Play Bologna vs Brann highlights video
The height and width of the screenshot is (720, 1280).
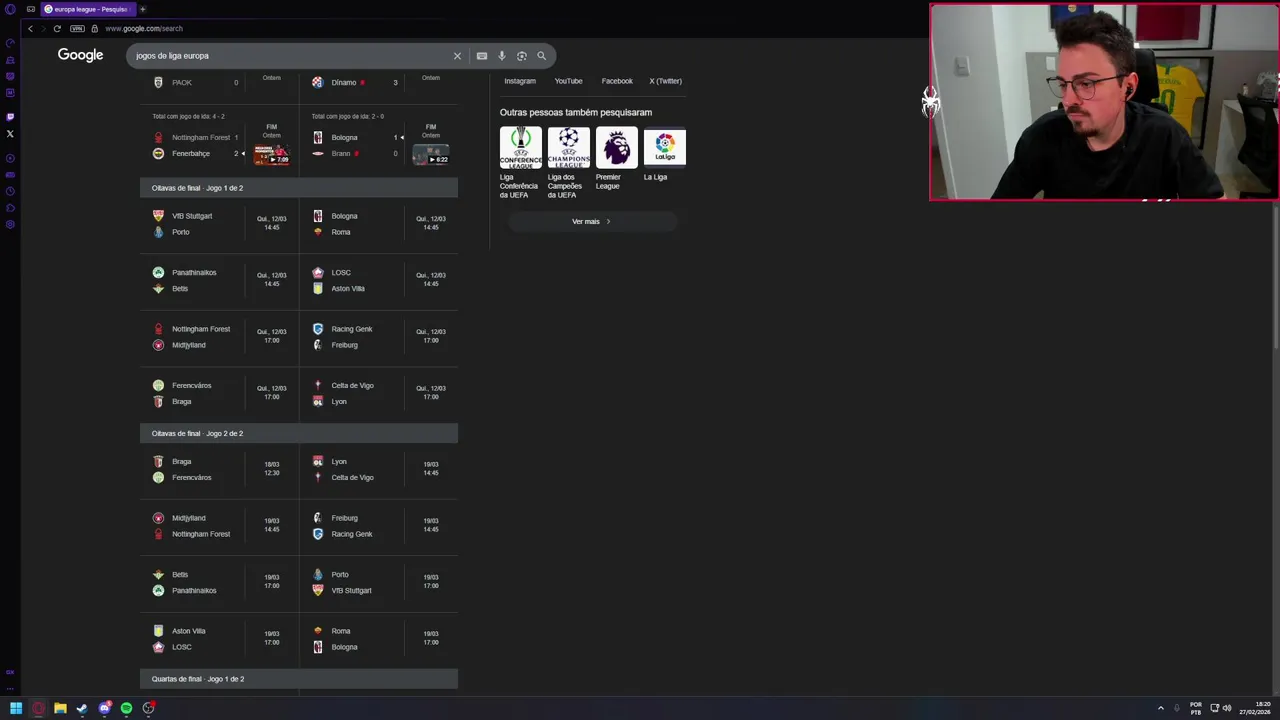430,155
